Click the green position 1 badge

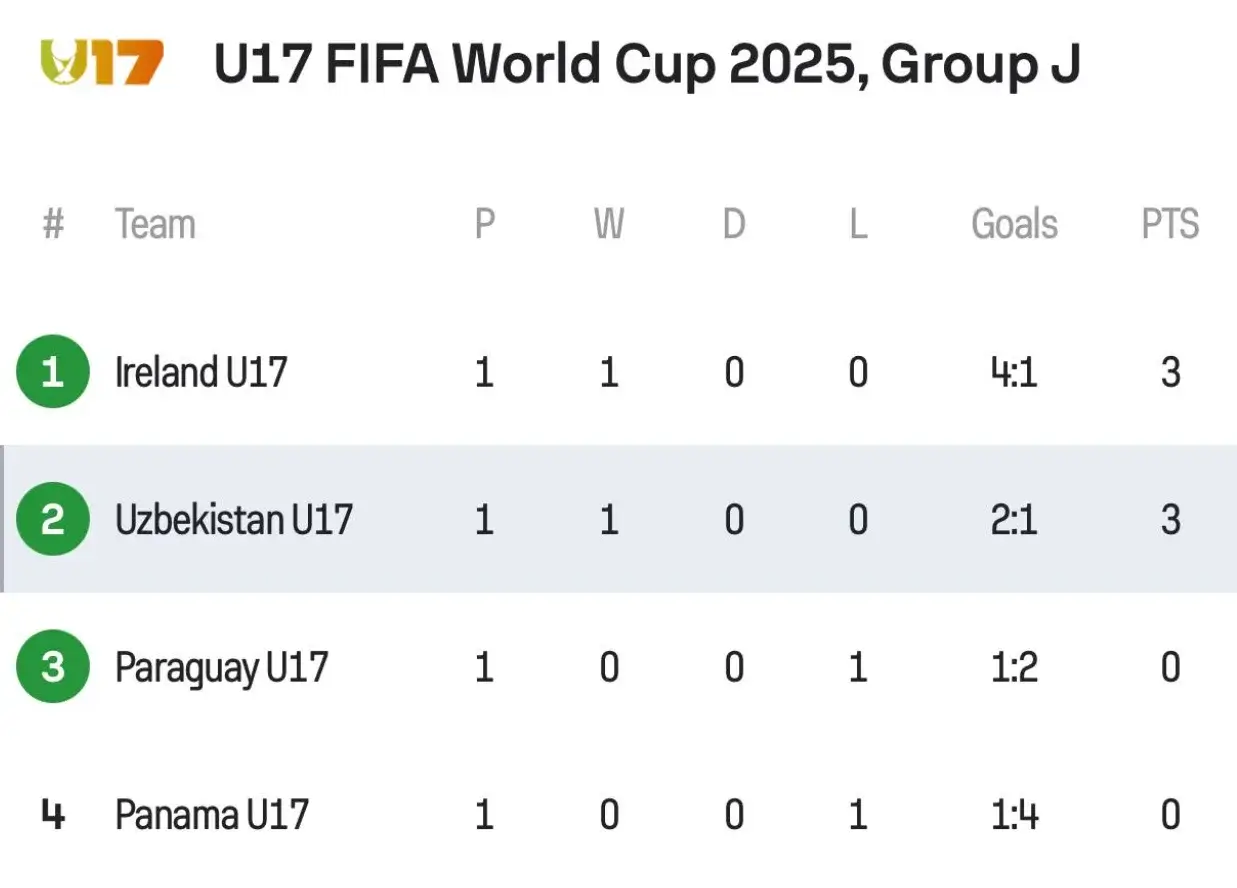coord(53,372)
